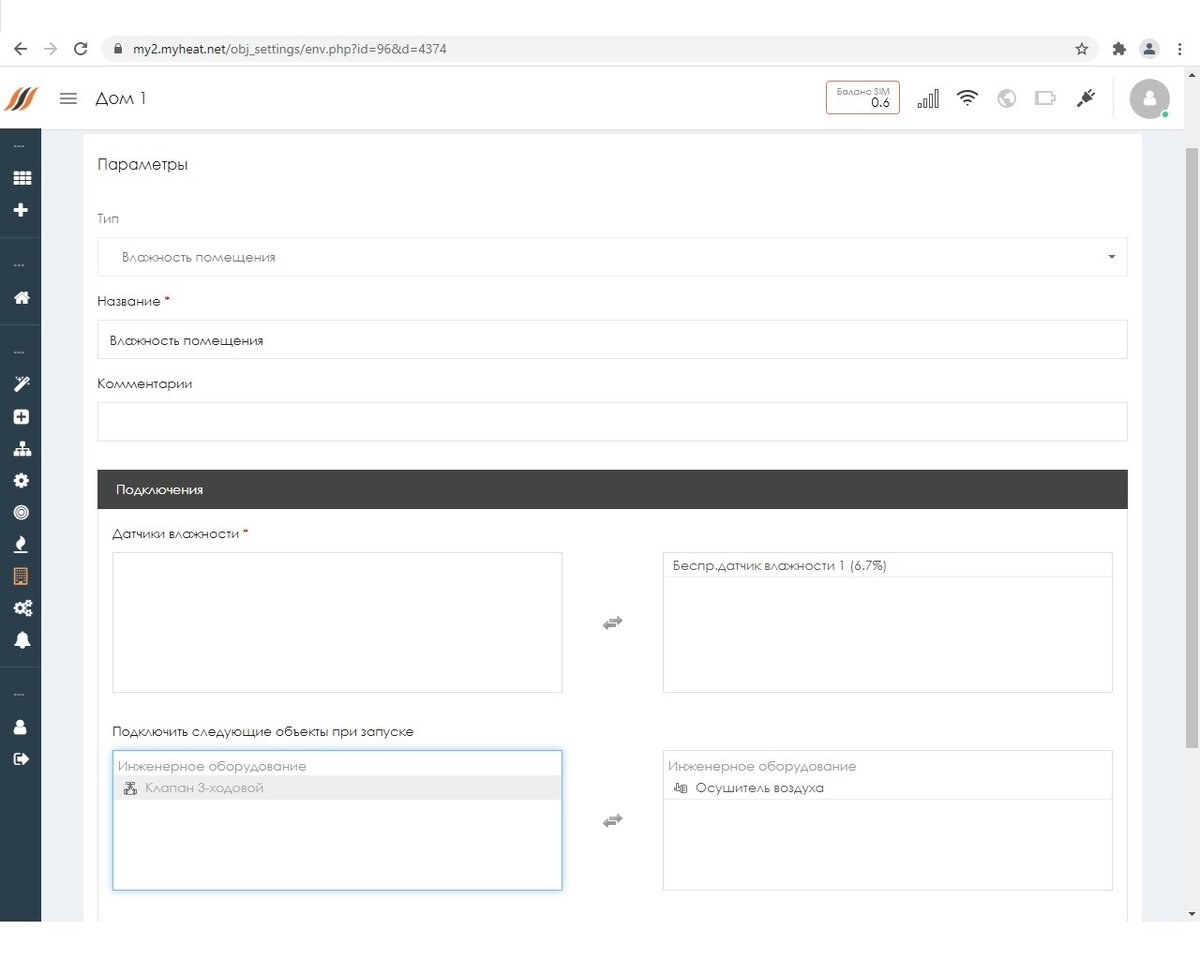Select Беспр.датчик влажности 1 (6.7%)
The width and height of the screenshot is (1200, 960).
point(888,566)
